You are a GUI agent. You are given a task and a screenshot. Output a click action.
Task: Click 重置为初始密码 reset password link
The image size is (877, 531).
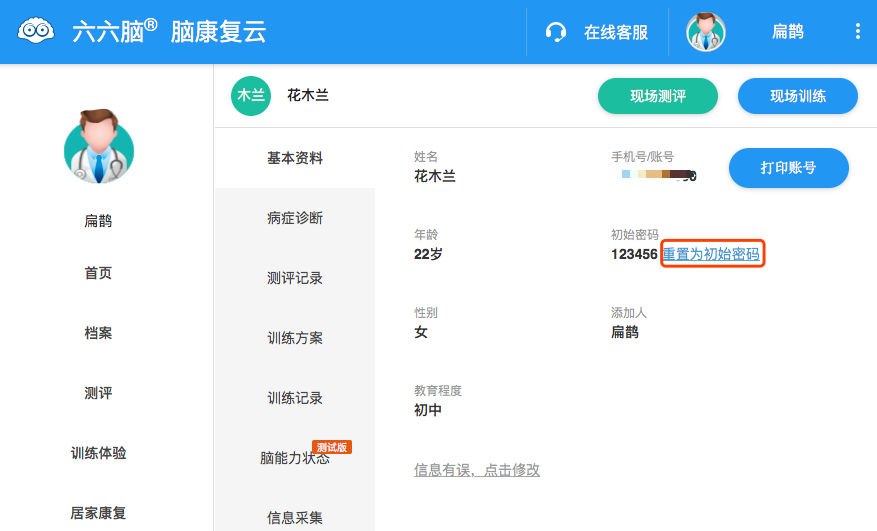pyautogui.click(x=711, y=254)
